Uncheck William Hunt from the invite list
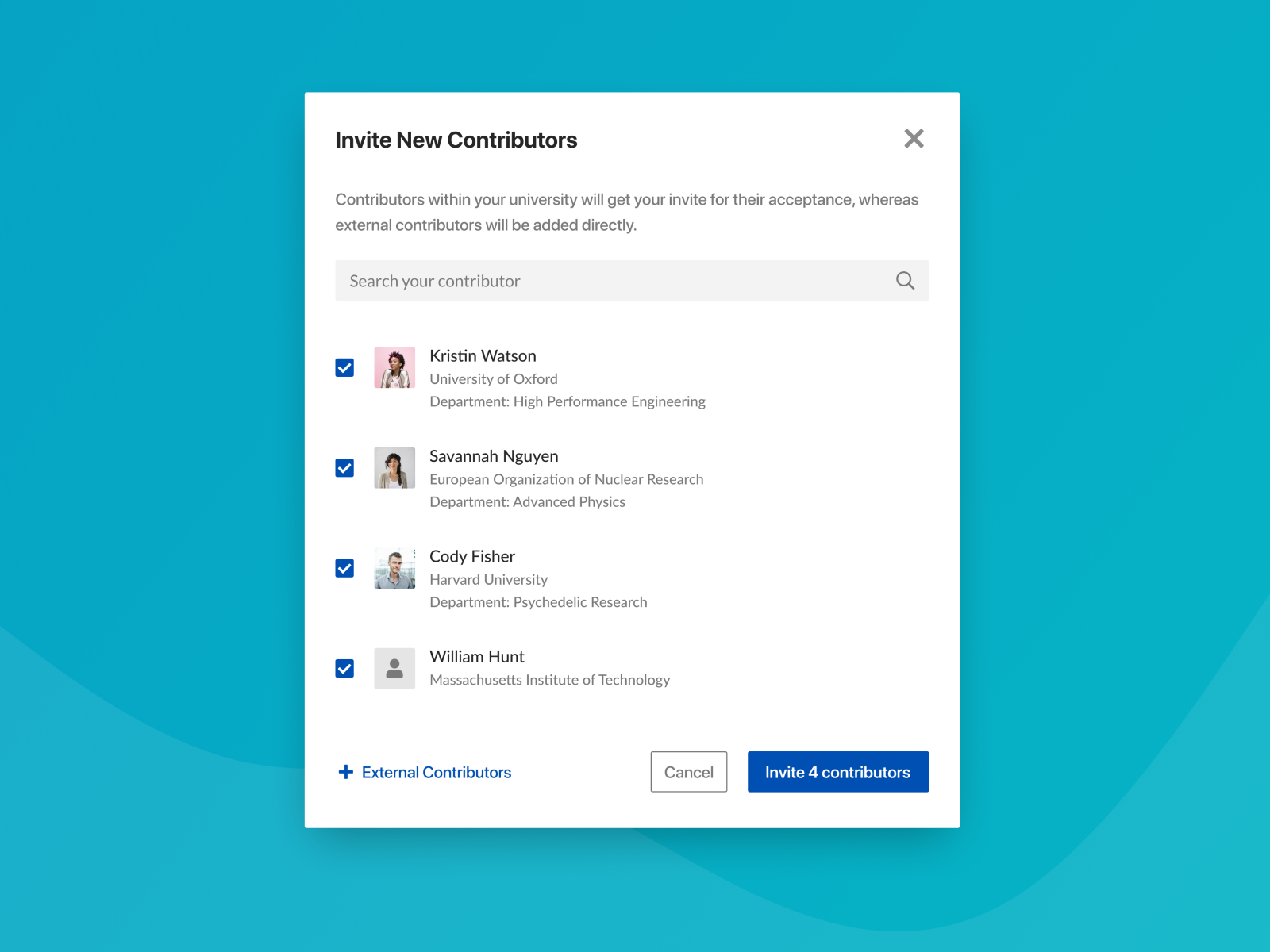Screen dimensions: 1270x952 [x=344, y=669]
